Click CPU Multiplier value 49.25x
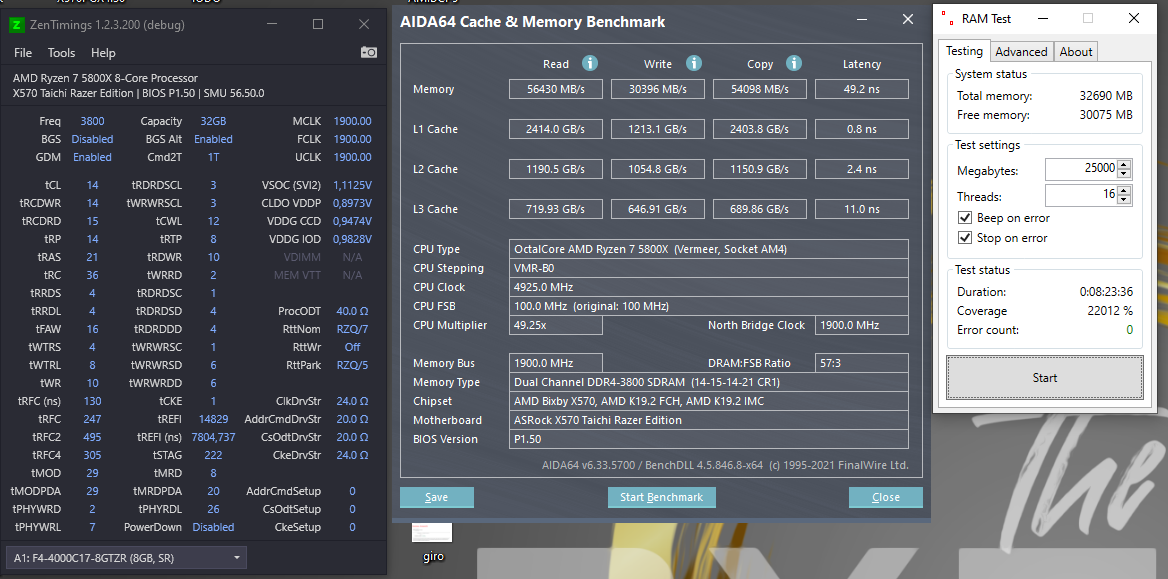The width and height of the screenshot is (1168, 579). 556,326
